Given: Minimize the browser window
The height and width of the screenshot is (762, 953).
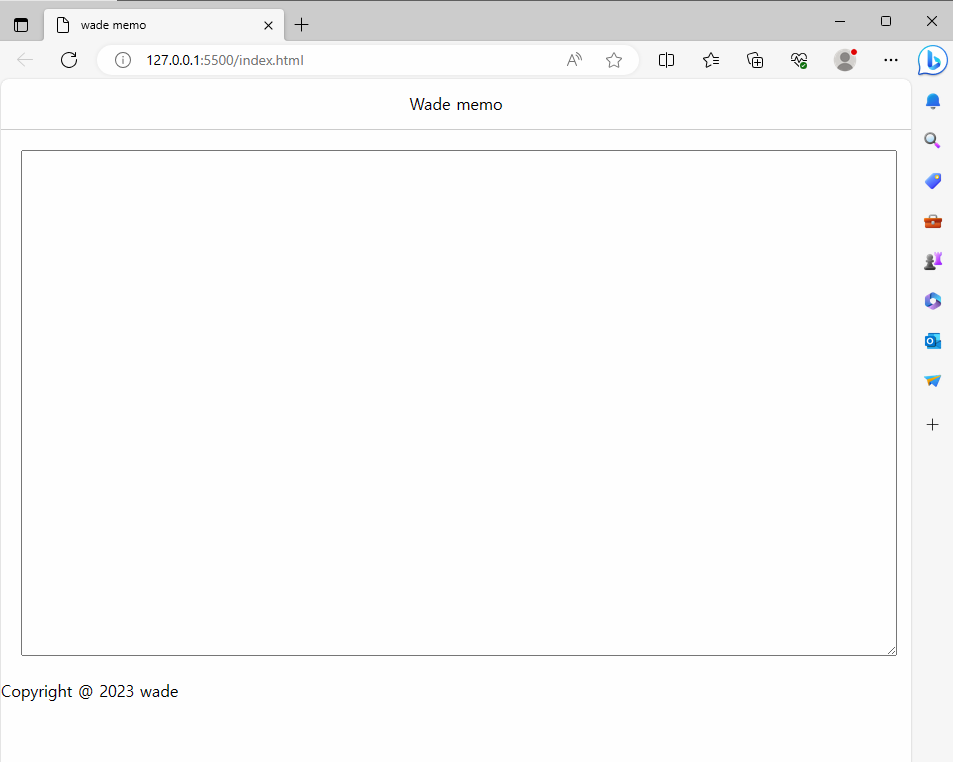Looking at the screenshot, I should [x=840, y=21].
